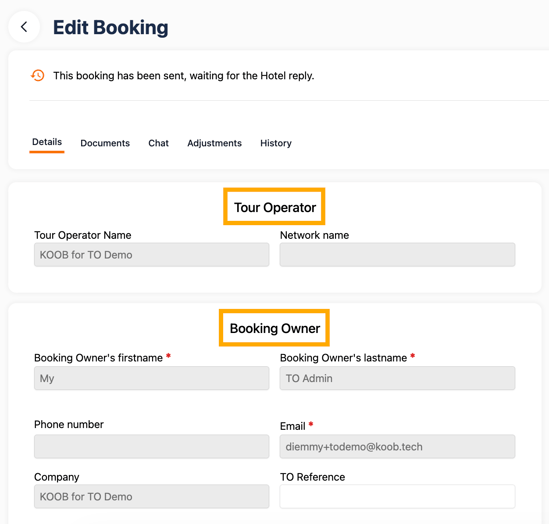
Task: Click the orange clock history status icon
Action: tap(38, 75)
